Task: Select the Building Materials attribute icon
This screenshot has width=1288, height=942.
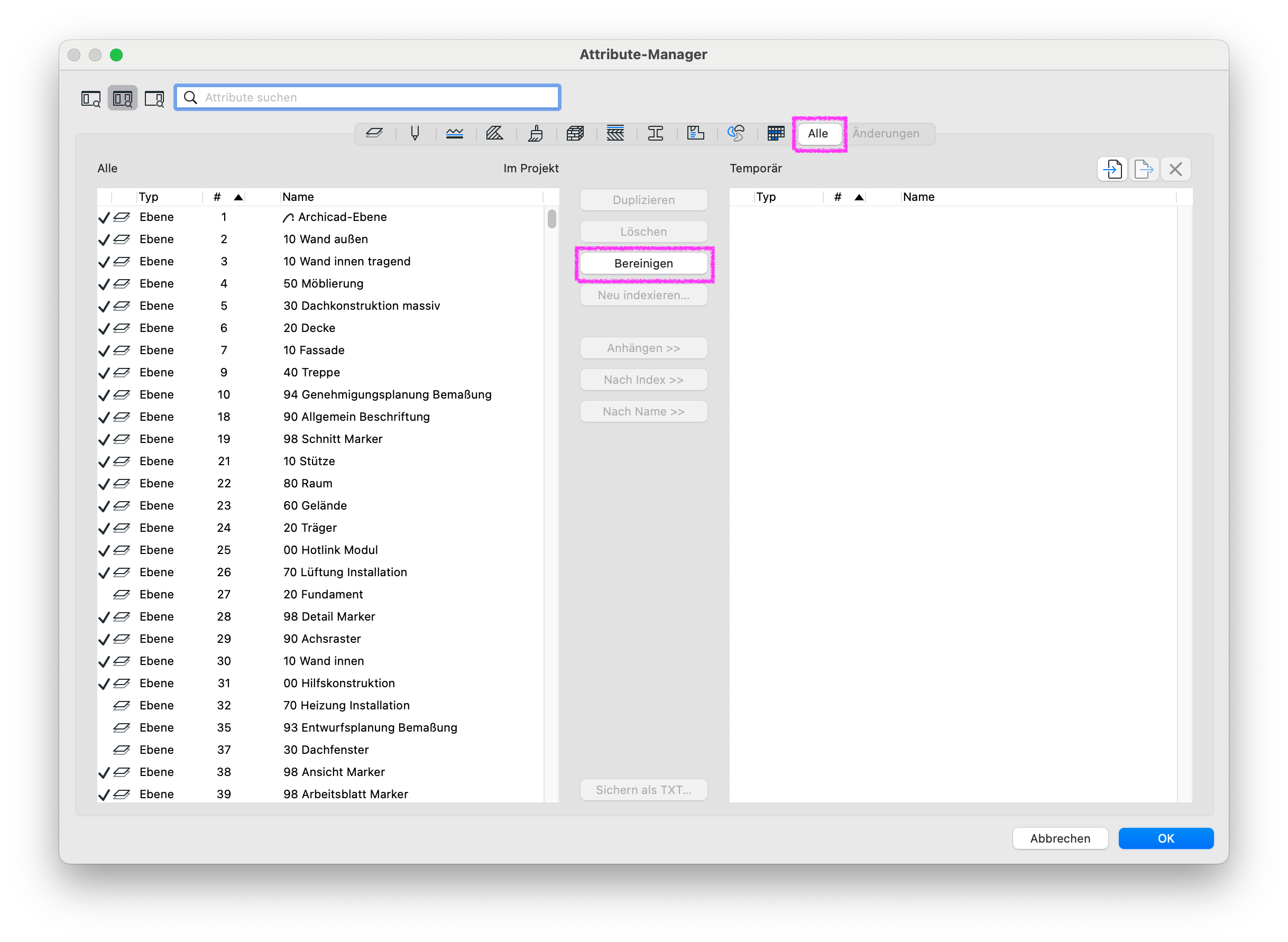Action: pos(575,133)
